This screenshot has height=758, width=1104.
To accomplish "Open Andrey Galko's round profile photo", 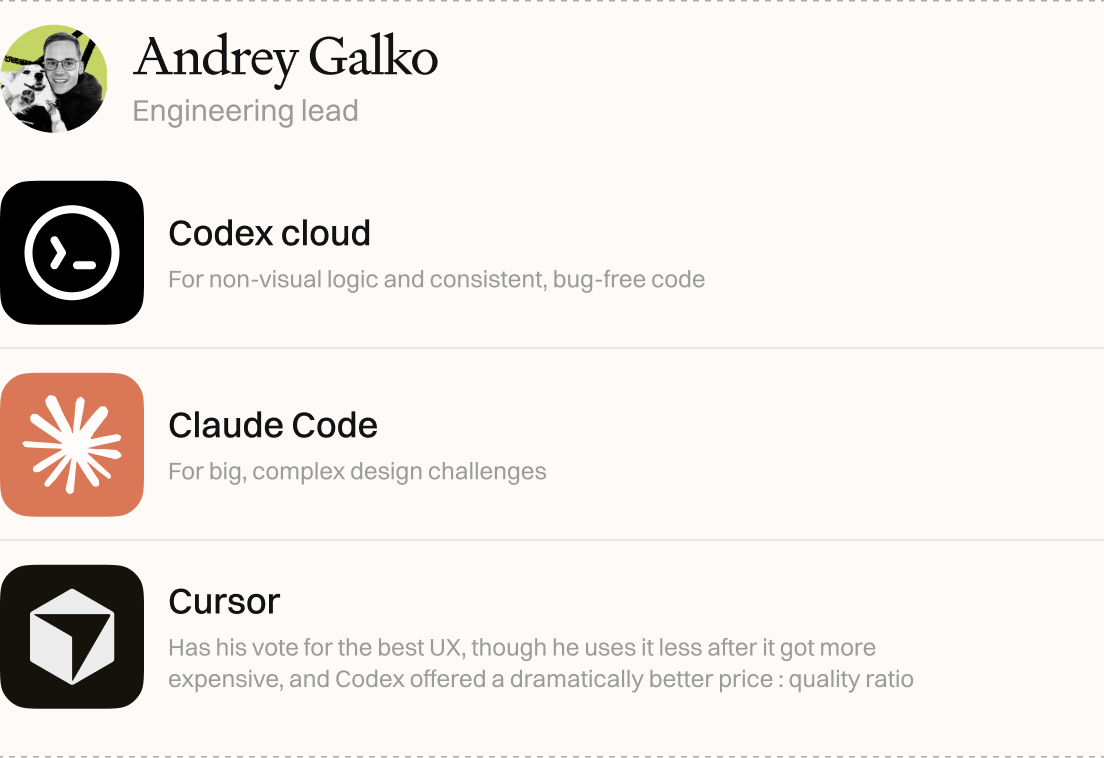I will (54, 79).
